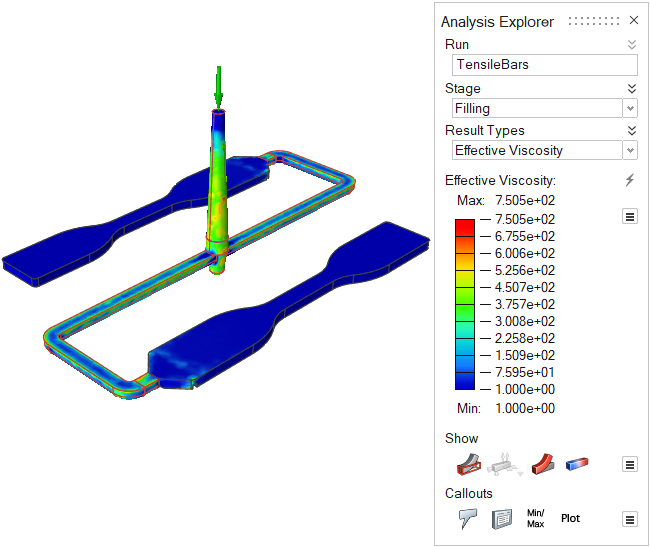The height and width of the screenshot is (547, 650).
Task: Create a callout with the speech bubble icon
Action: (467, 518)
